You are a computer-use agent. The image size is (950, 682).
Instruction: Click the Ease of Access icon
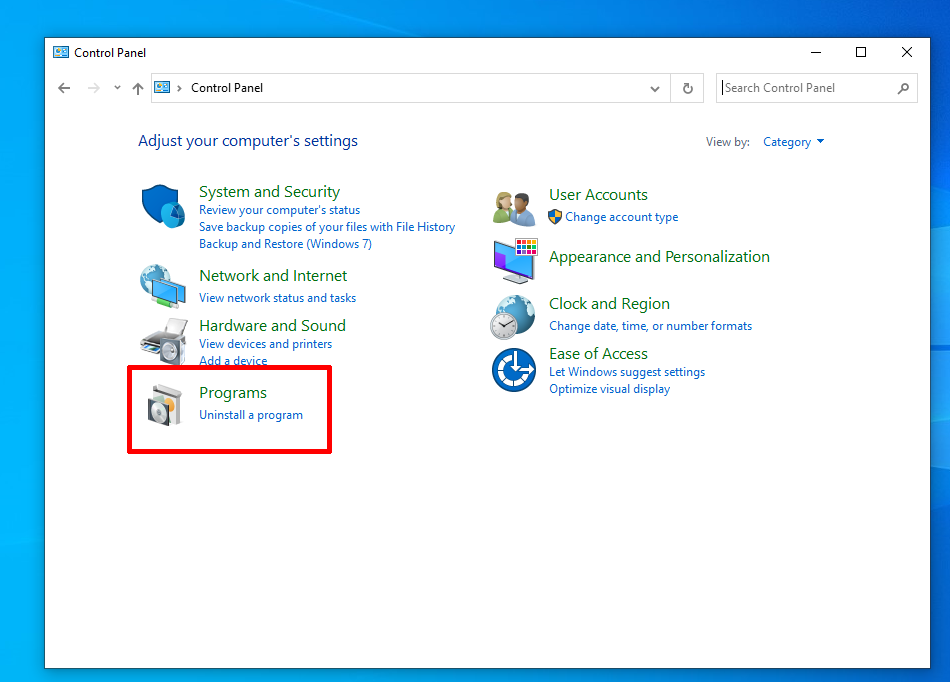click(514, 369)
